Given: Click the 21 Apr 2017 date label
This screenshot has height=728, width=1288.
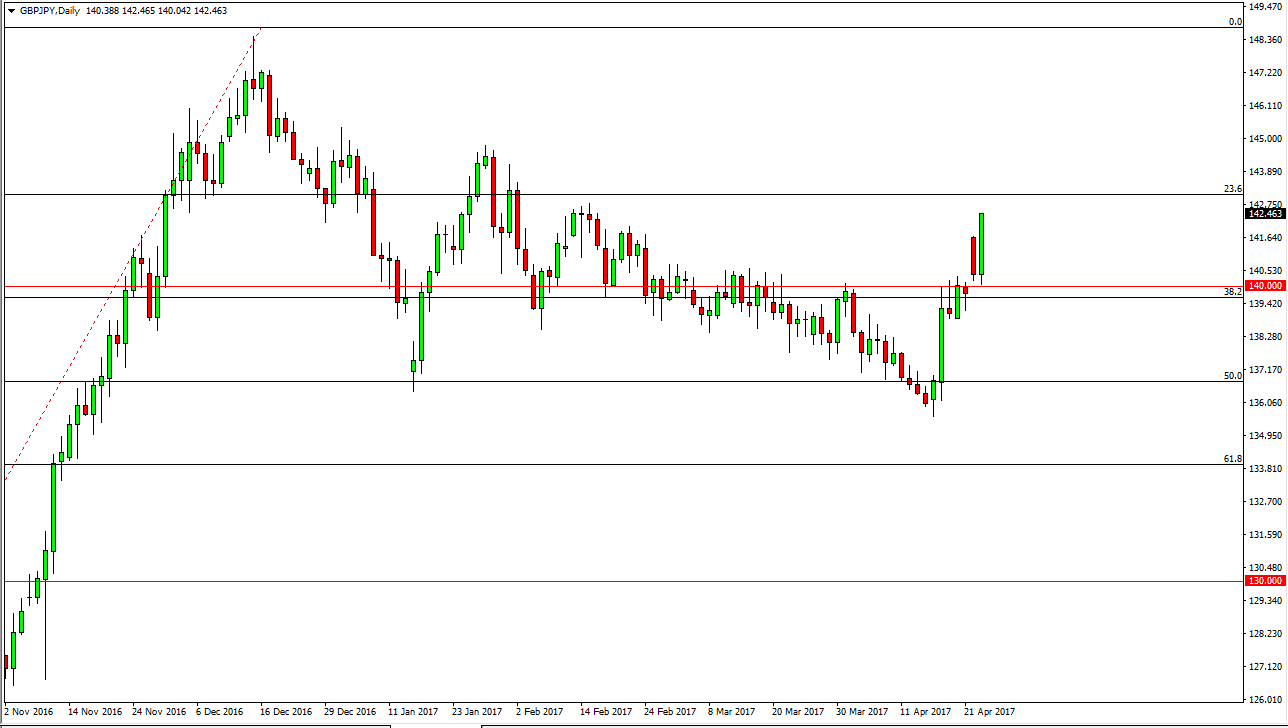Looking at the screenshot, I should click(989, 712).
